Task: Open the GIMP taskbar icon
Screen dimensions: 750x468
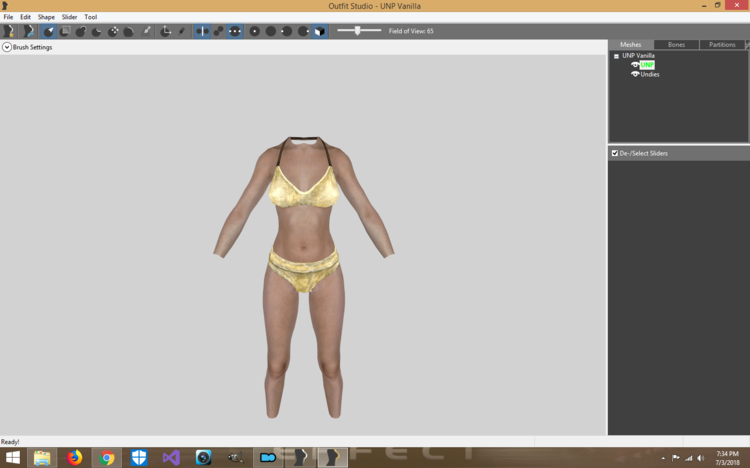Action: [235, 458]
